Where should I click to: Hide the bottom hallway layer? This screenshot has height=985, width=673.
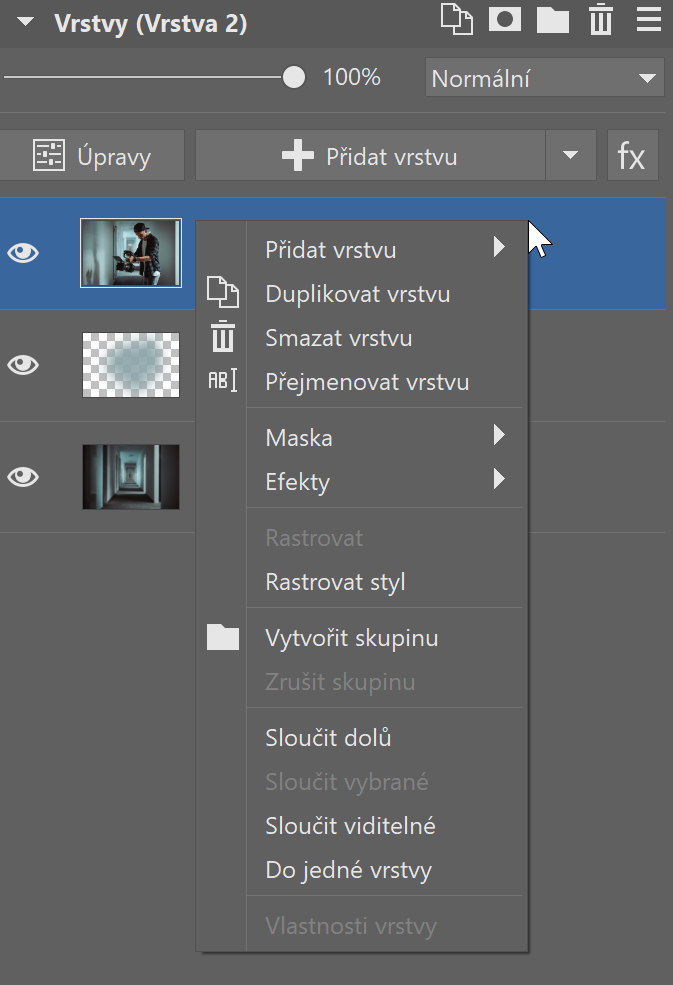tap(23, 477)
